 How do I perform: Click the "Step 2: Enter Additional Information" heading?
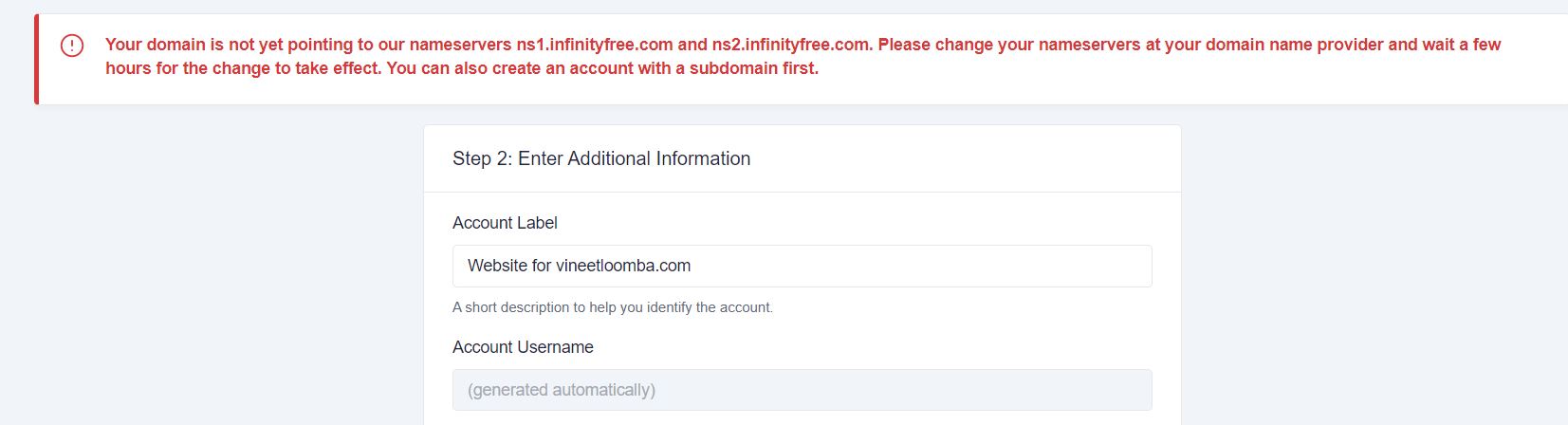coord(601,158)
